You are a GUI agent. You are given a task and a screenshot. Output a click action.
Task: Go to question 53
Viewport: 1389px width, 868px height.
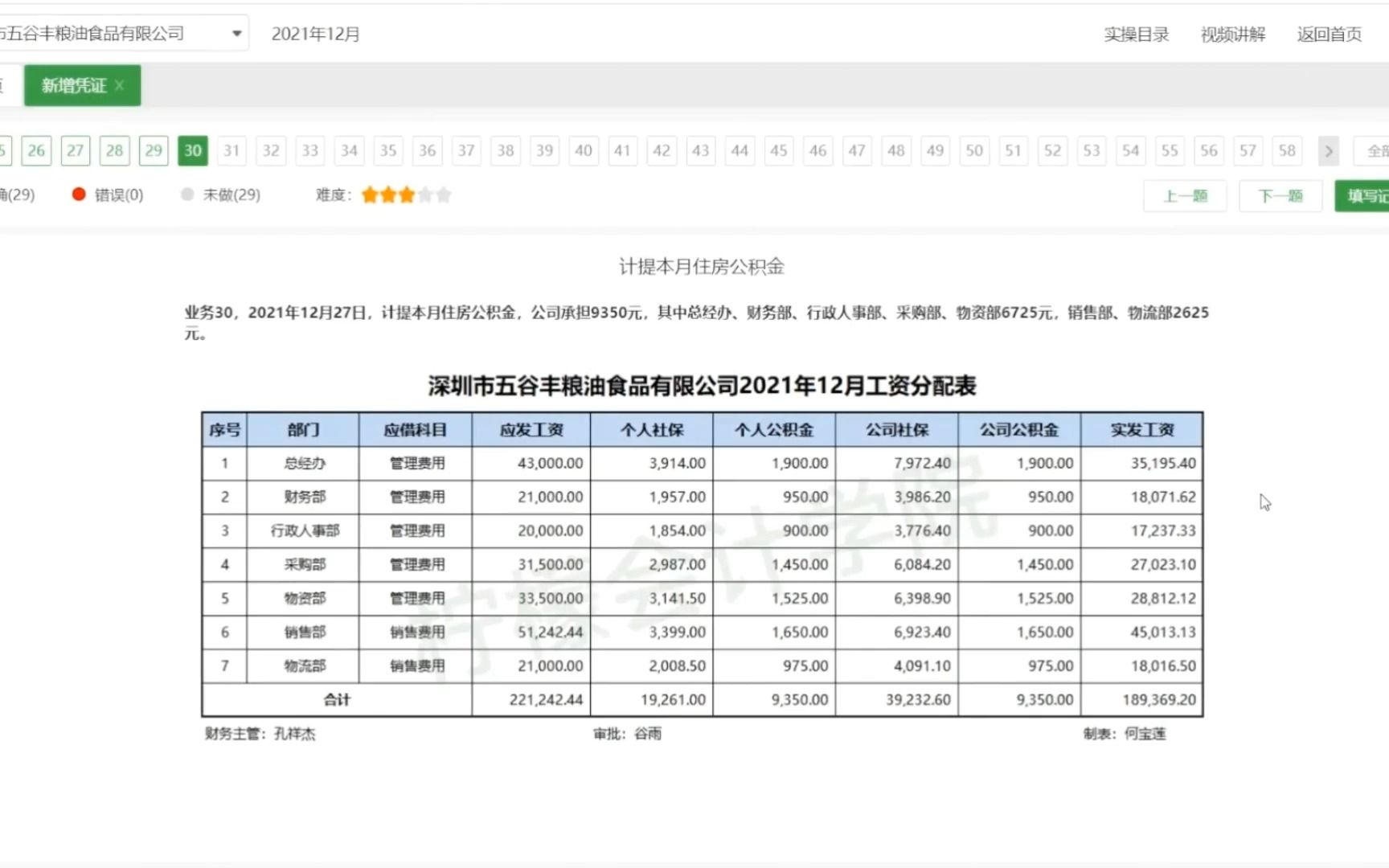1092,150
